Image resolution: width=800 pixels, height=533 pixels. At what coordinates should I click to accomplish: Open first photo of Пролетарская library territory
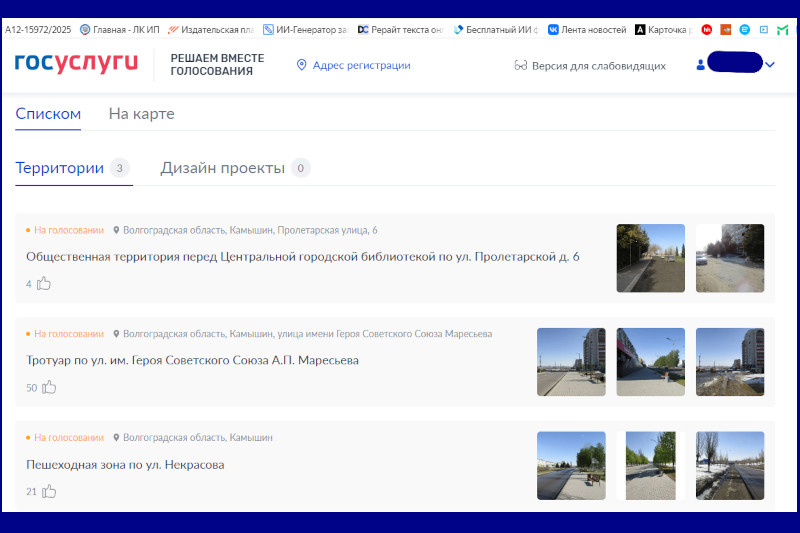[650, 258]
